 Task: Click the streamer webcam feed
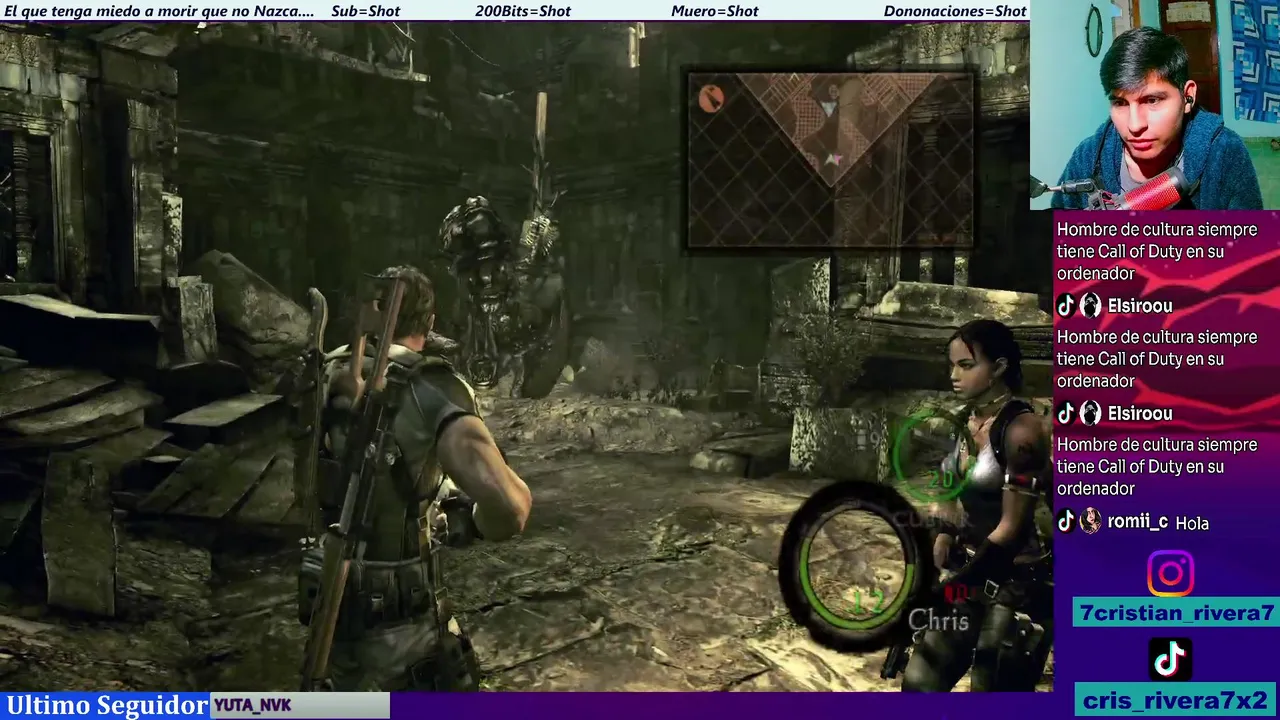pos(1155,105)
